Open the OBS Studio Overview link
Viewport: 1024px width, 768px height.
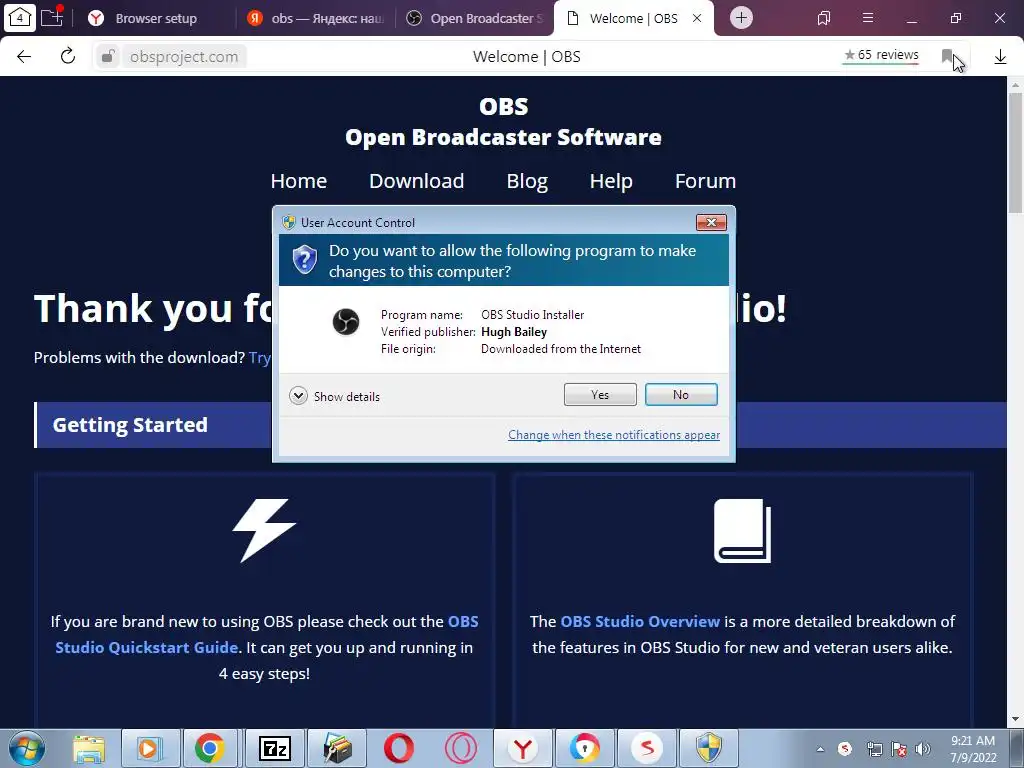point(640,621)
